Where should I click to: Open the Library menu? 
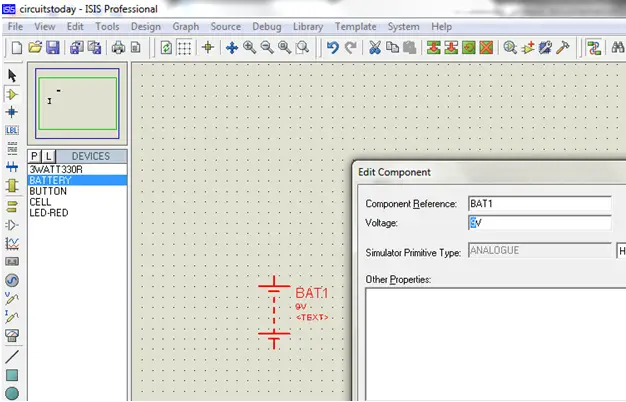point(308,27)
